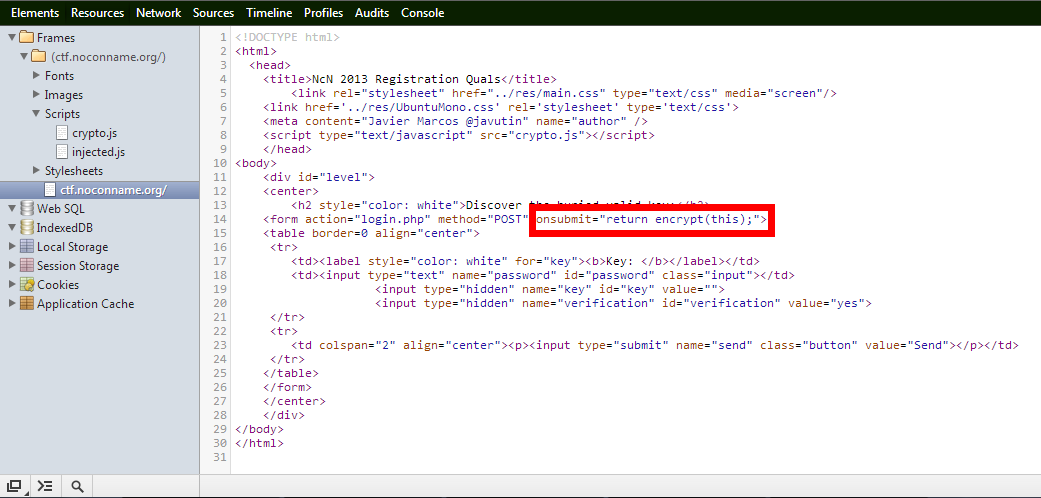Screen dimensions: 1041x498
Task: Click the <div id="level"> line
Action: 319,177
